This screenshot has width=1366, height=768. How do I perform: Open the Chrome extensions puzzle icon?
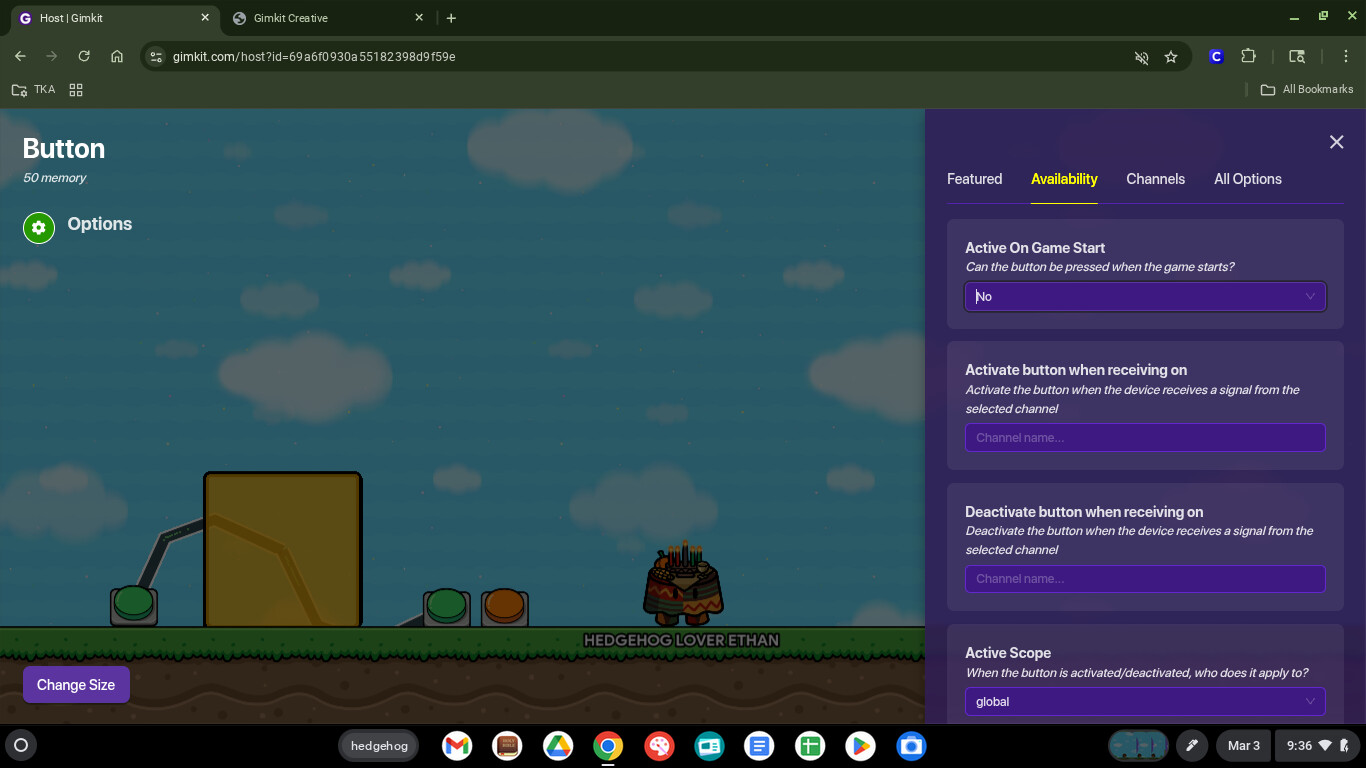click(x=1248, y=57)
